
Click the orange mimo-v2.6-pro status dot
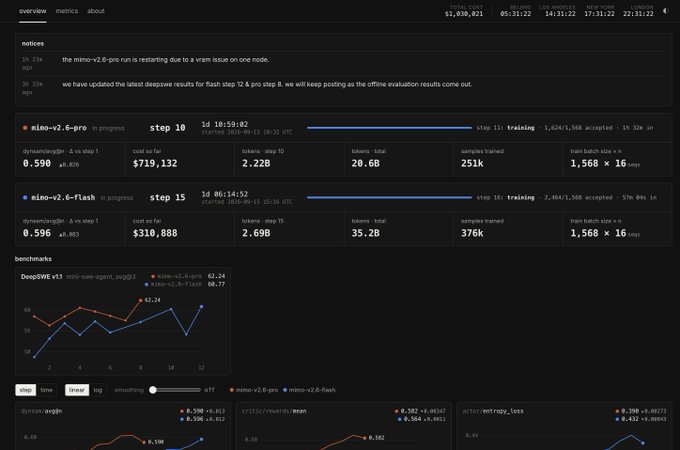(25, 128)
